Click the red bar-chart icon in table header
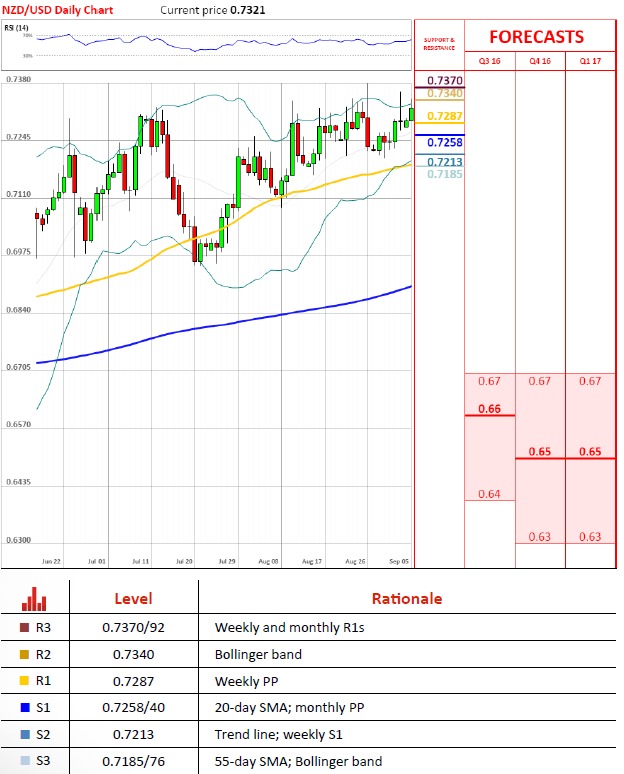The image size is (624, 774). [x=34, y=599]
